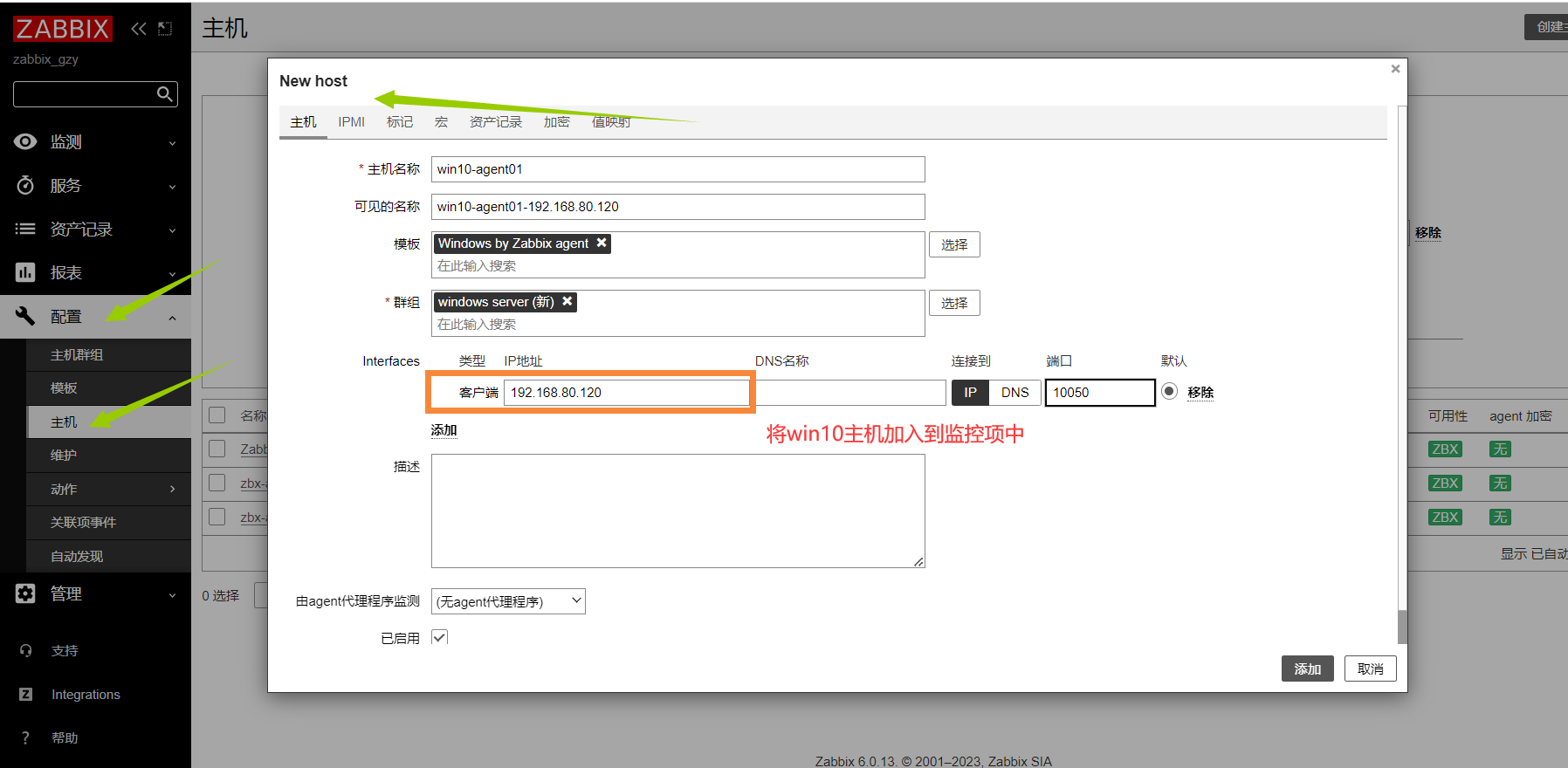Open 自动发现 in the sidebar

[x=108, y=557]
